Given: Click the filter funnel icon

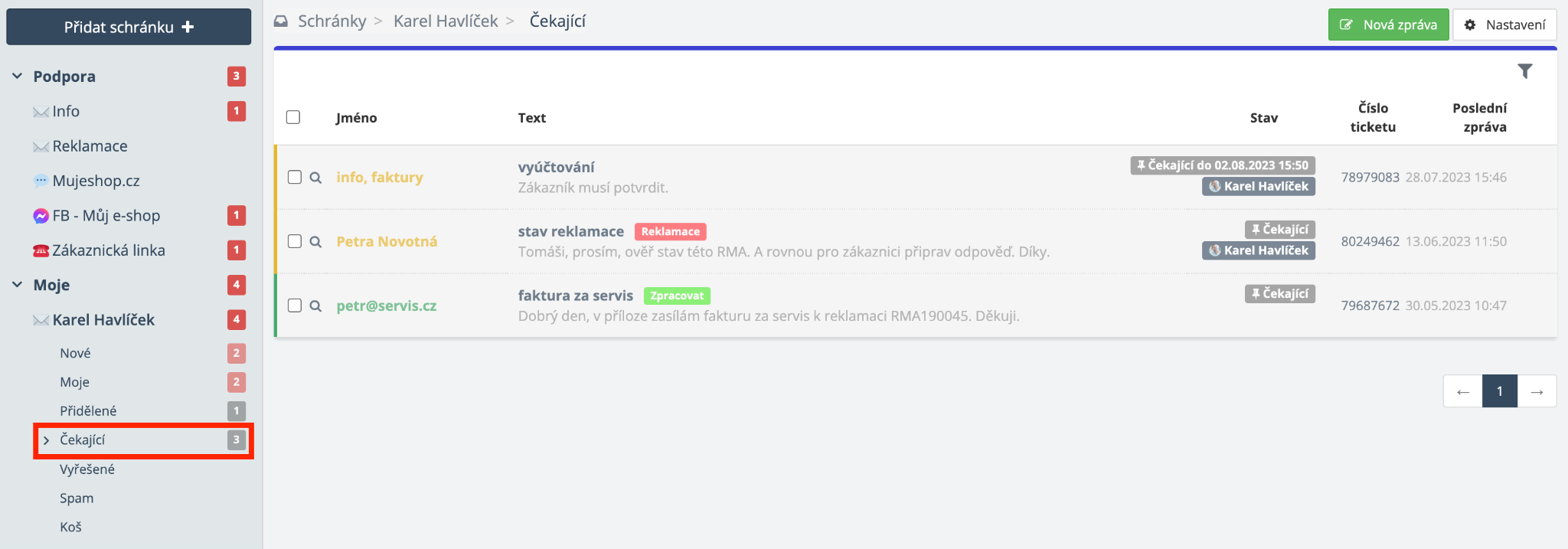Looking at the screenshot, I should (1524, 71).
